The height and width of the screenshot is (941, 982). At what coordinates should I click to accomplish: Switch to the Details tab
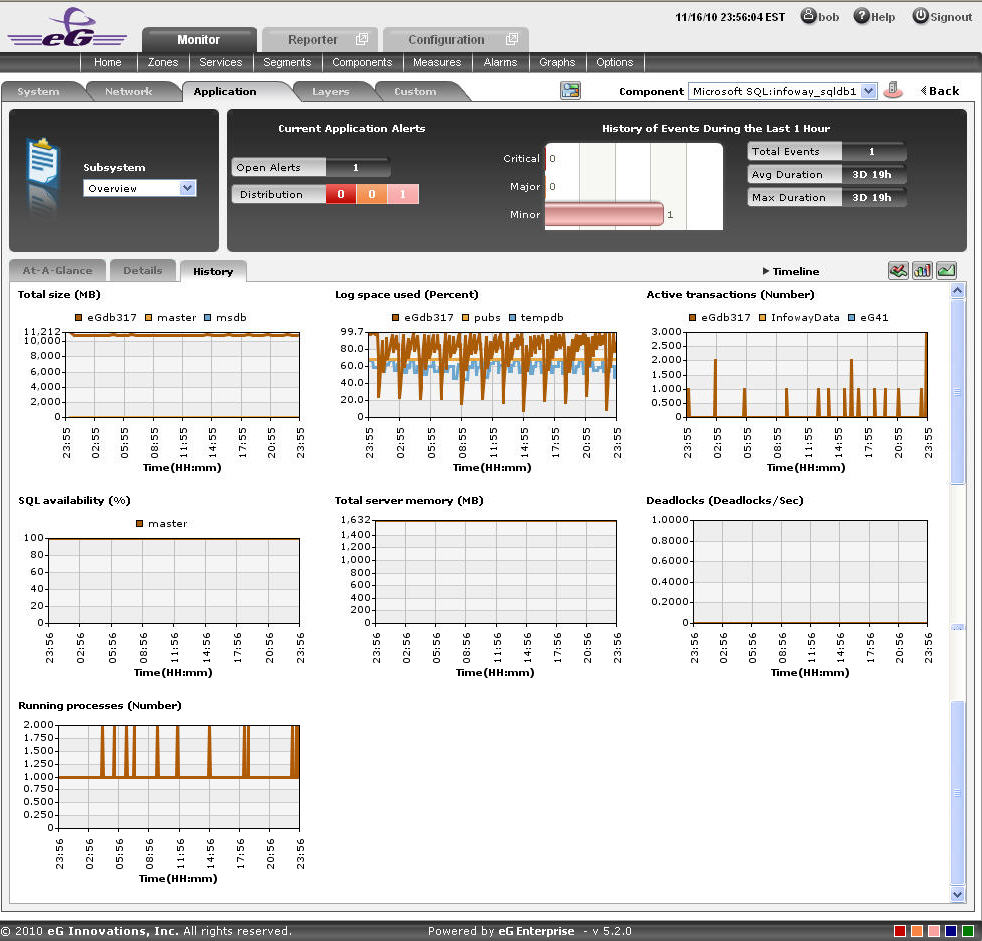point(143,270)
